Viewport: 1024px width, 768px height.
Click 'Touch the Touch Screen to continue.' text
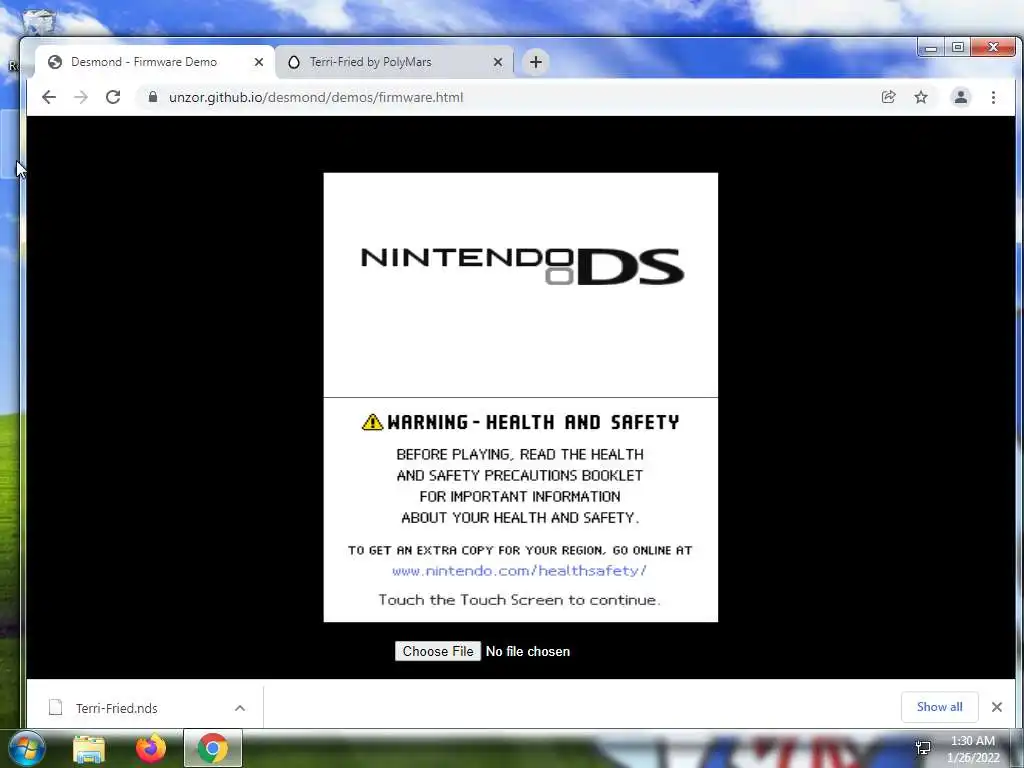[520, 600]
